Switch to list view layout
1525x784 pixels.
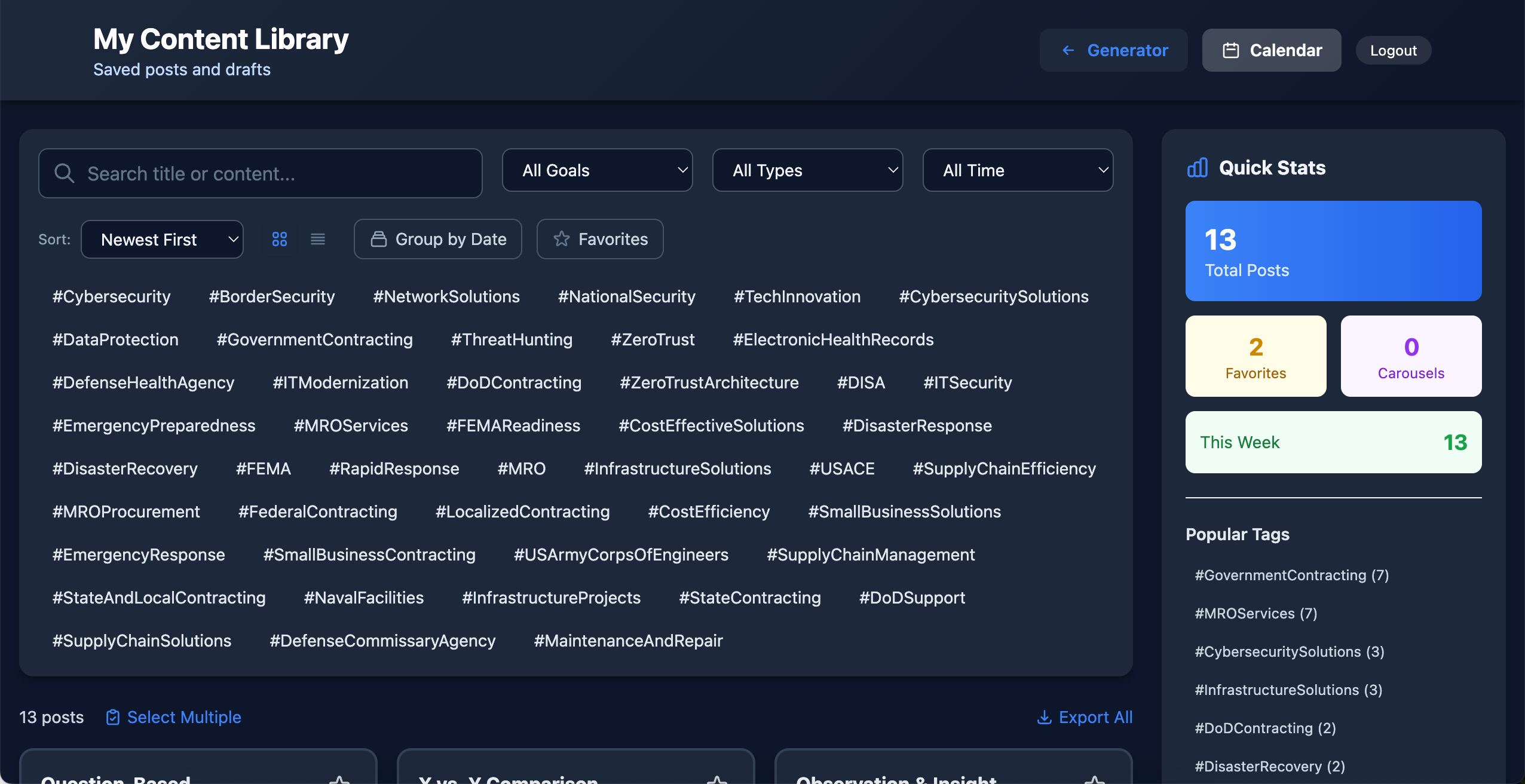point(318,239)
